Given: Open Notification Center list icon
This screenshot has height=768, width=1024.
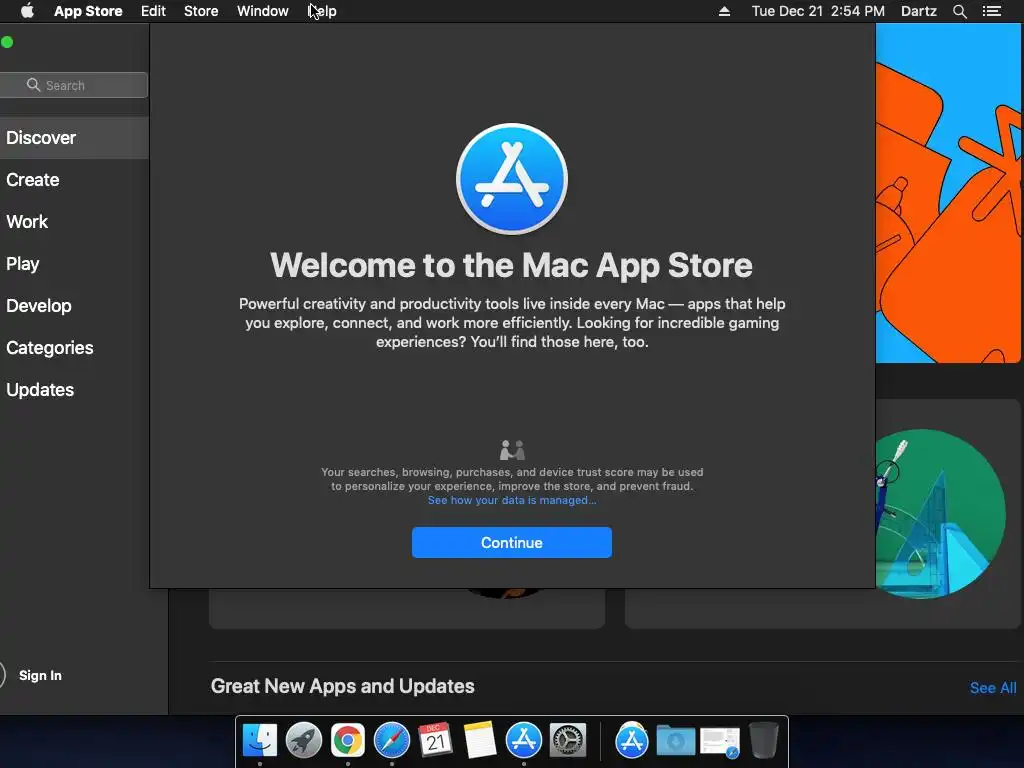Looking at the screenshot, I should pos(991,11).
